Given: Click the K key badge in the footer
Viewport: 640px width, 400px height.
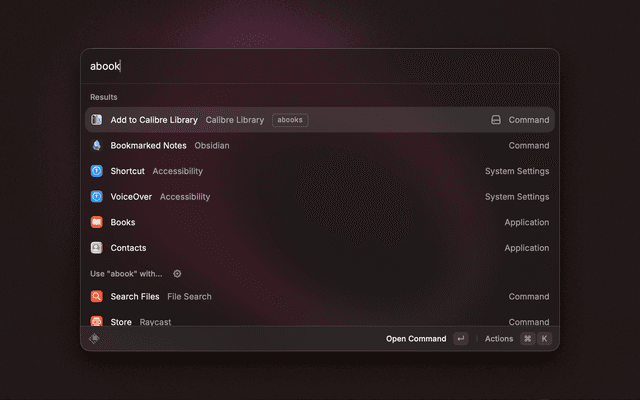Looking at the screenshot, I should click(544, 338).
